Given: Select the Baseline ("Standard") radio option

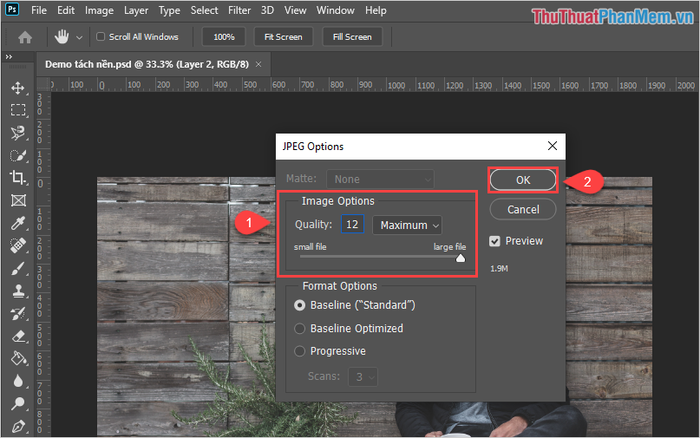Looking at the screenshot, I should [300, 305].
